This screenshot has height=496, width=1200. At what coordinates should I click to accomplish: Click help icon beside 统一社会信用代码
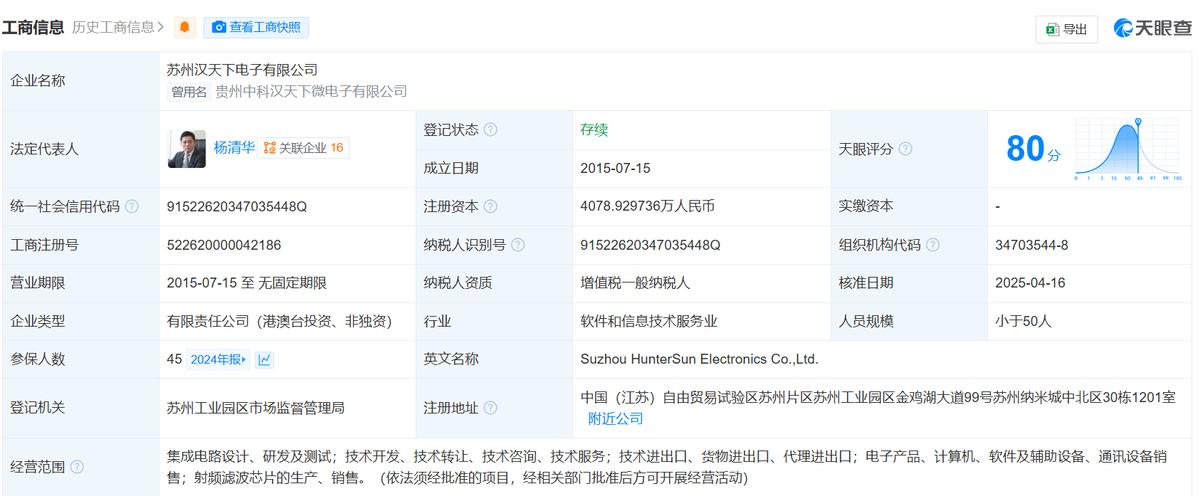pyautogui.click(x=132, y=207)
